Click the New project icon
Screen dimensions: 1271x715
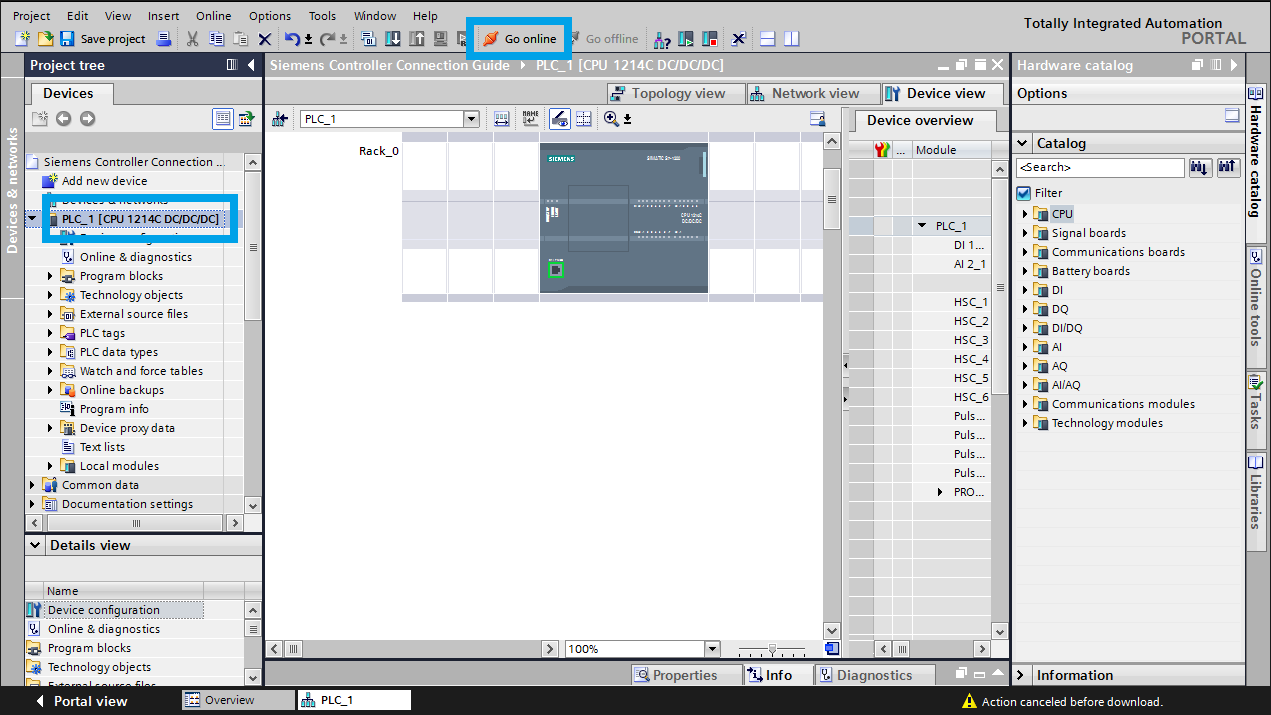tap(22, 39)
